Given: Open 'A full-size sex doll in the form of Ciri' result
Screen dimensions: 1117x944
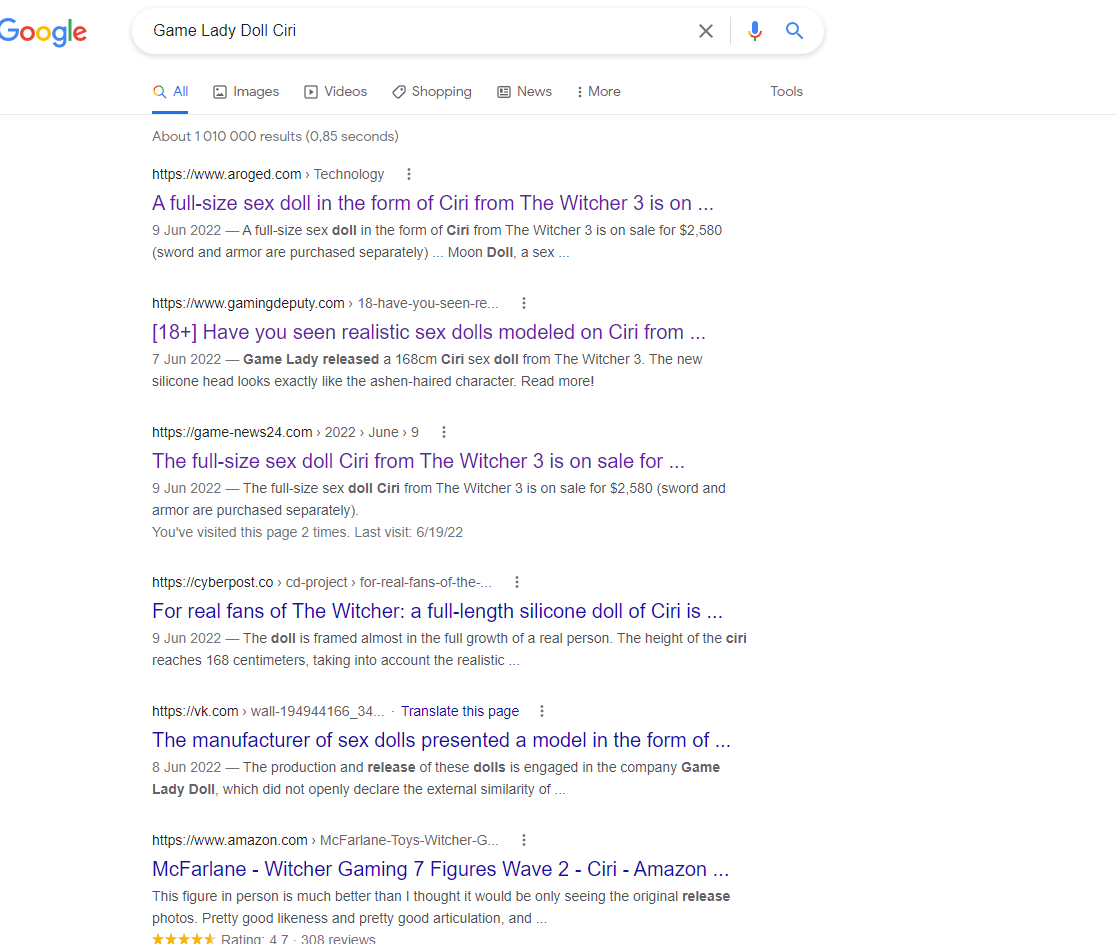Looking at the screenshot, I should [x=432, y=203].
